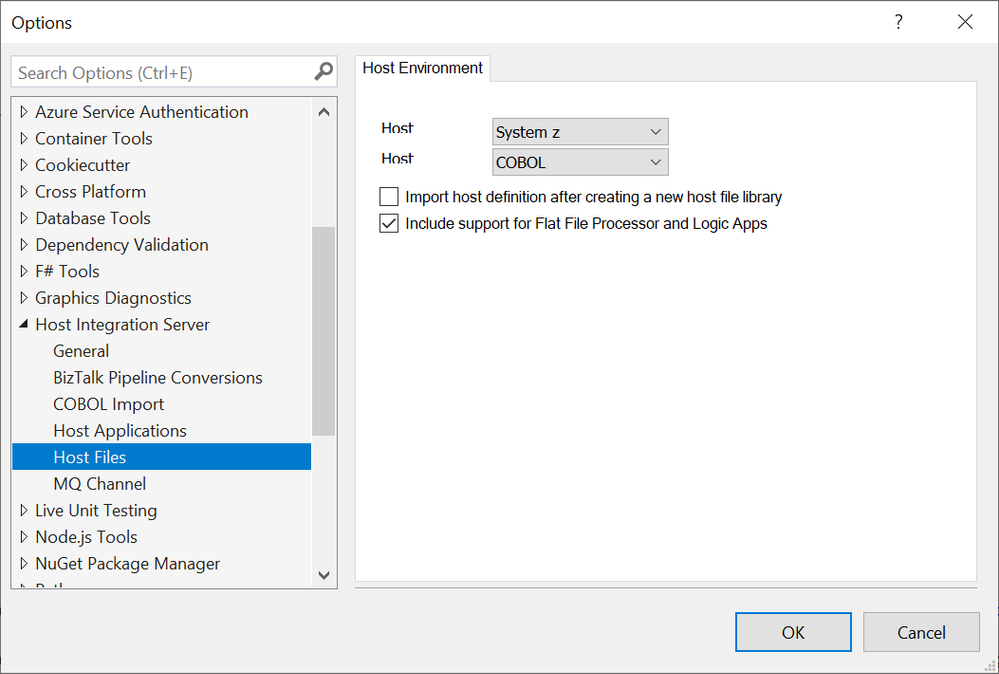
Task: Expand the Graphics Diagnostics node
Action: tap(24, 298)
